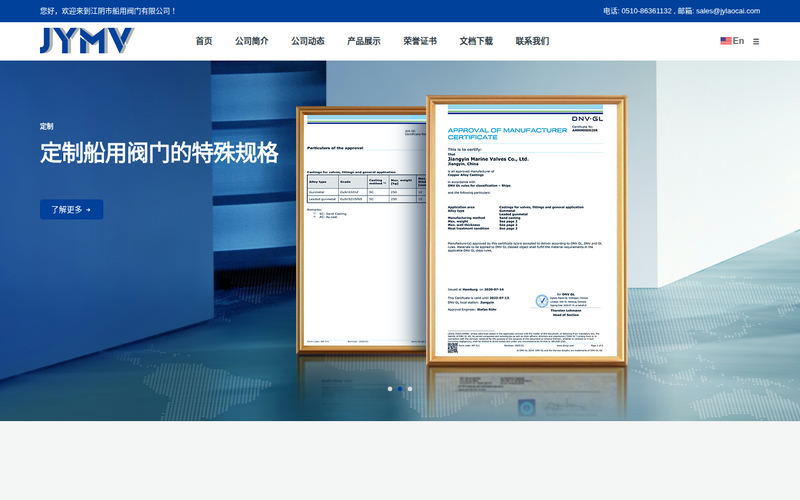Viewport: 800px width, 500px height.
Task: Open 产品展示 menu item
Action: point(364,41)
